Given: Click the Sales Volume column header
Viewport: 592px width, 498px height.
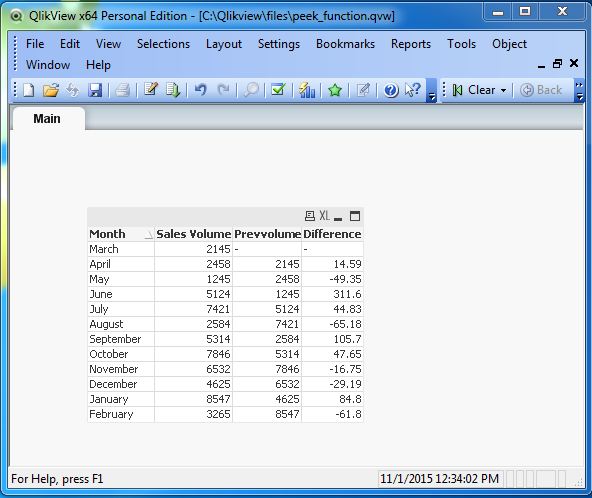Looking at the screenshot, I should pyautogui.click(x=194, y=234).
